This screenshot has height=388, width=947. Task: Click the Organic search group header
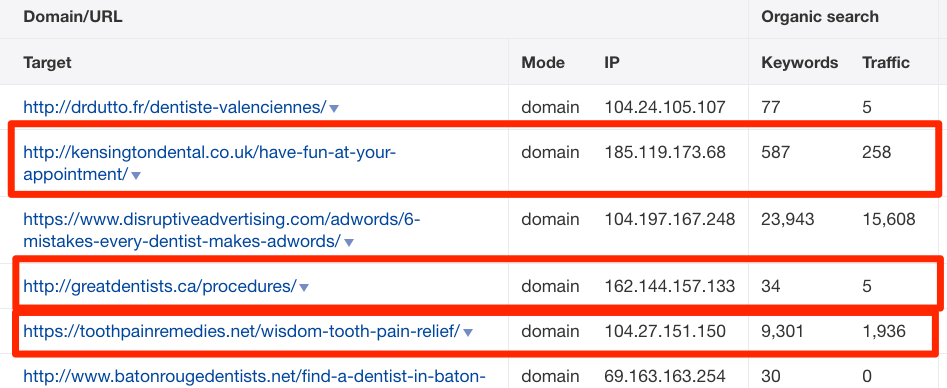click(820, 17)
